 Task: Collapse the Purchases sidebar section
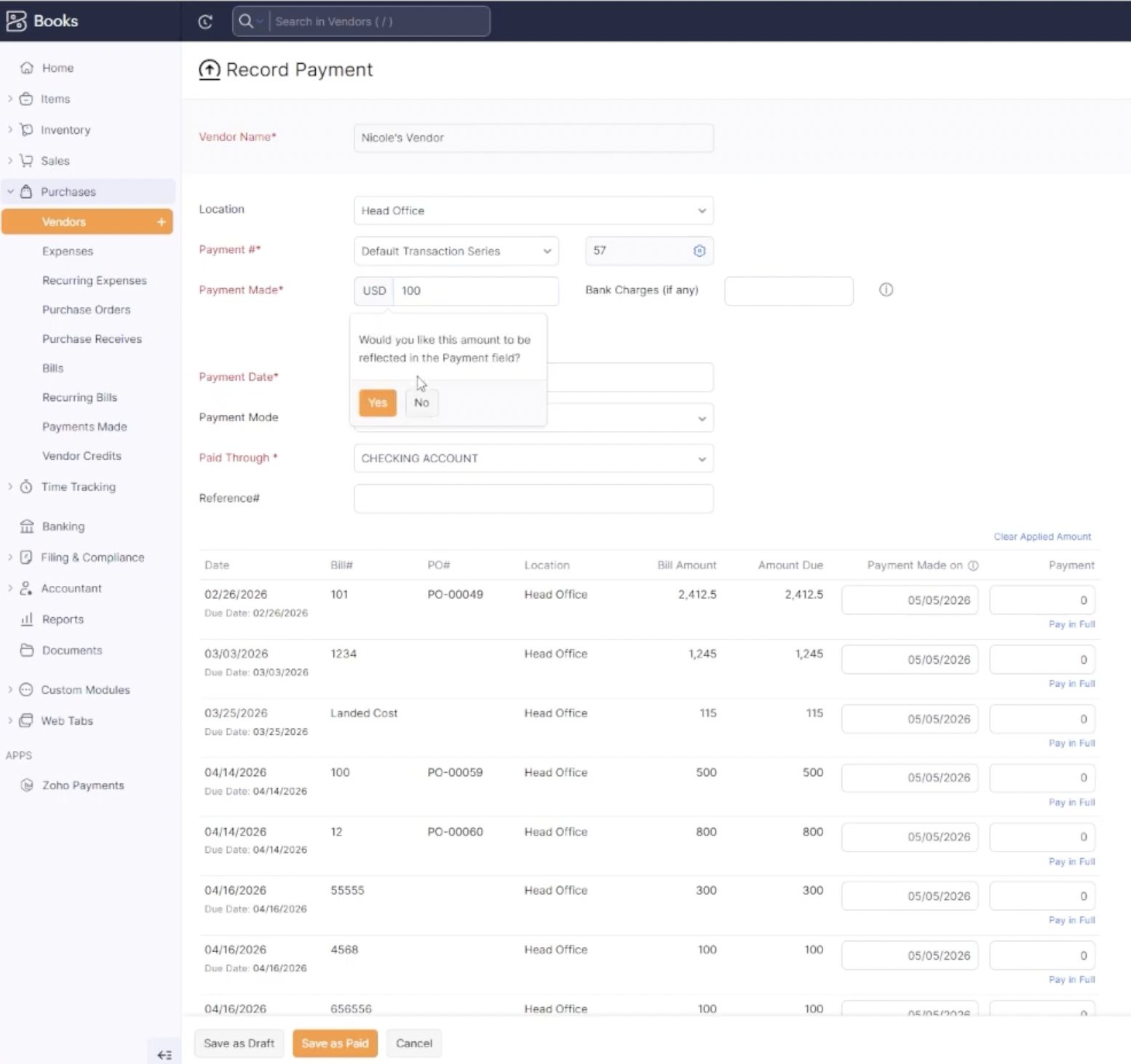(x=10, y=191)
